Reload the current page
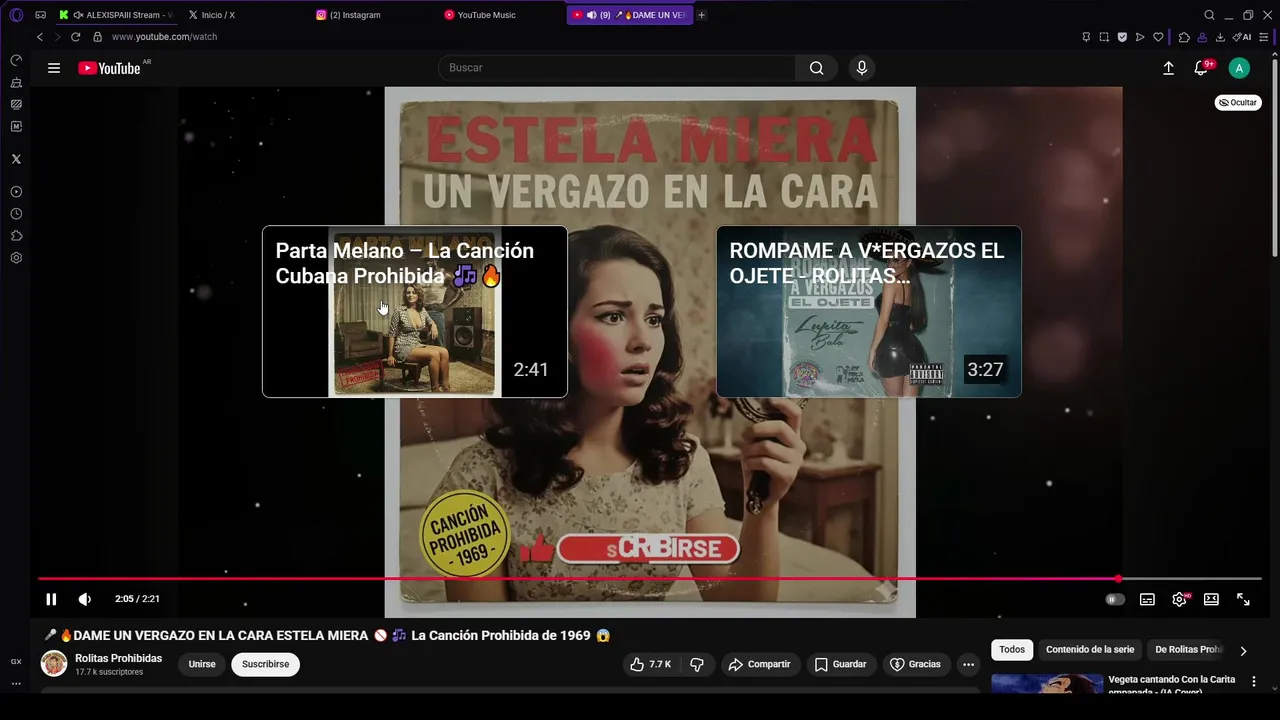The image size is (1280, 720). 75,37
